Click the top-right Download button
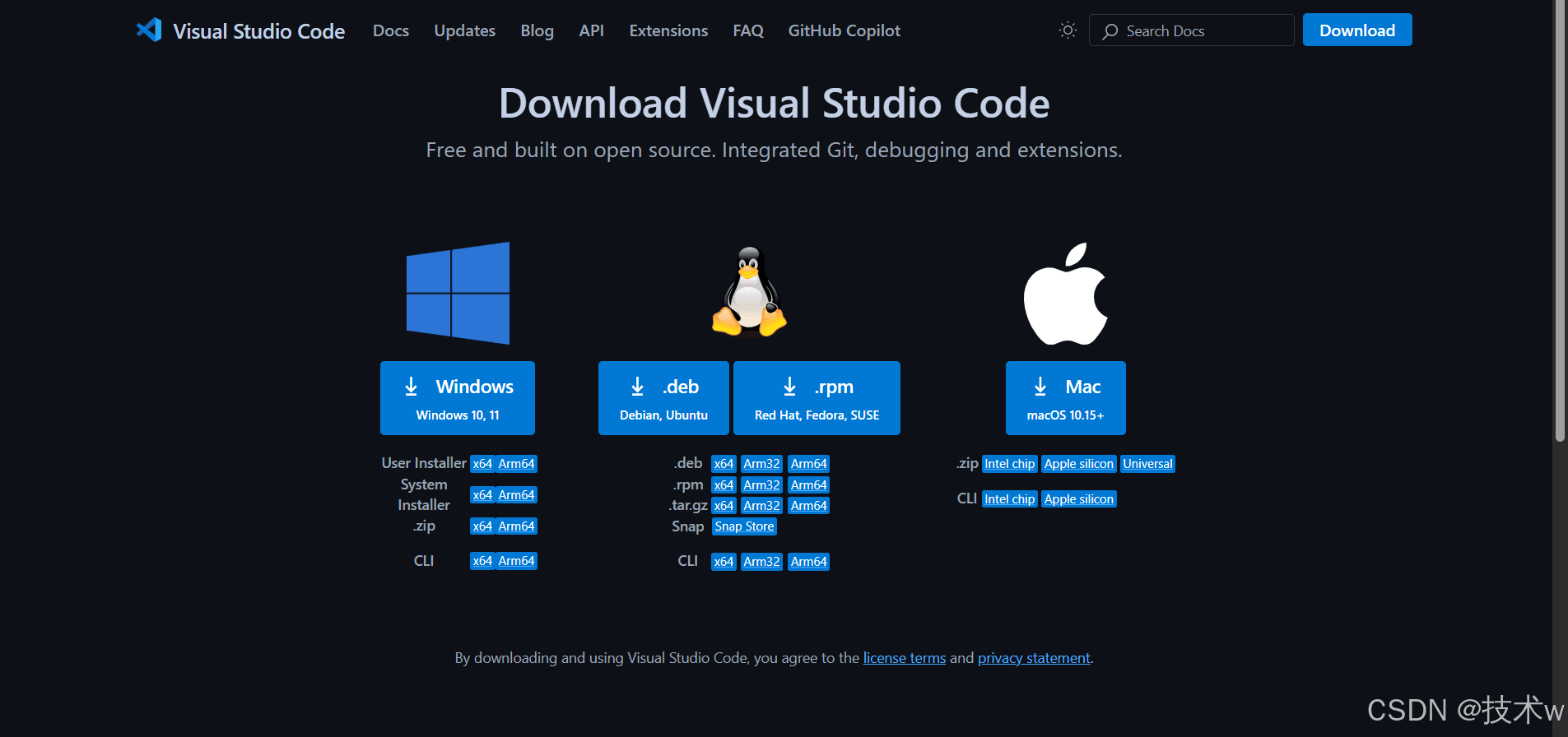 coord(1357,30)
